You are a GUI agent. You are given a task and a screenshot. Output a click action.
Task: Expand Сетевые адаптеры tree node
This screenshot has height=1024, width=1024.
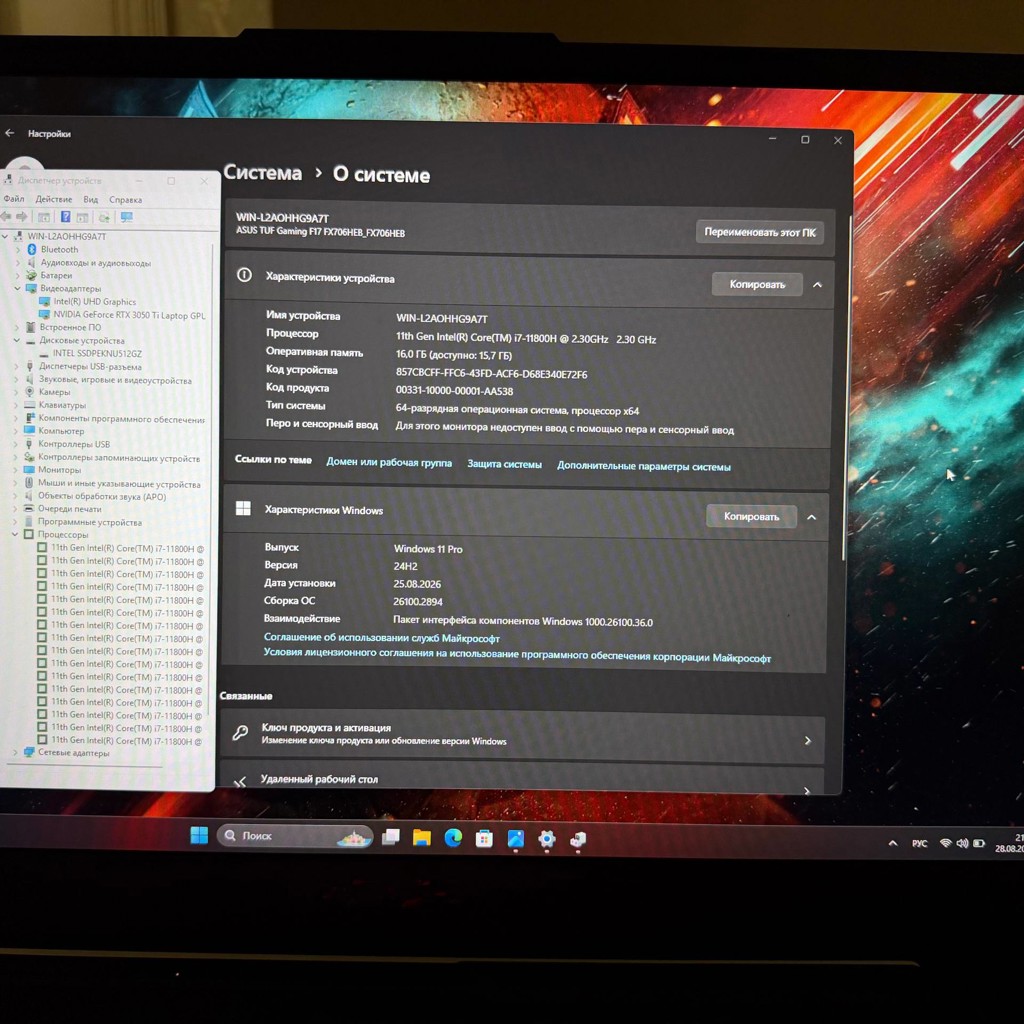(14, 752)
